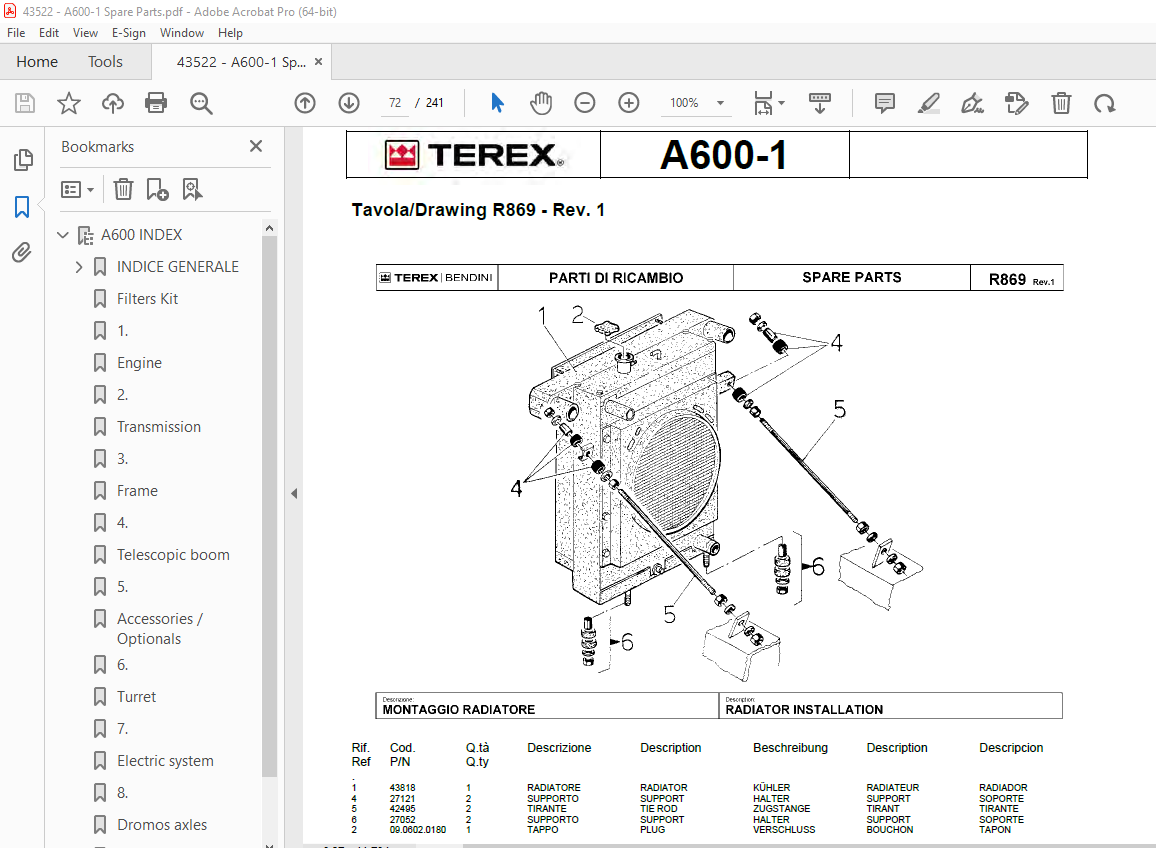Switch to the Tools tab
This screenshot has width=1156, height=848.
105,62
